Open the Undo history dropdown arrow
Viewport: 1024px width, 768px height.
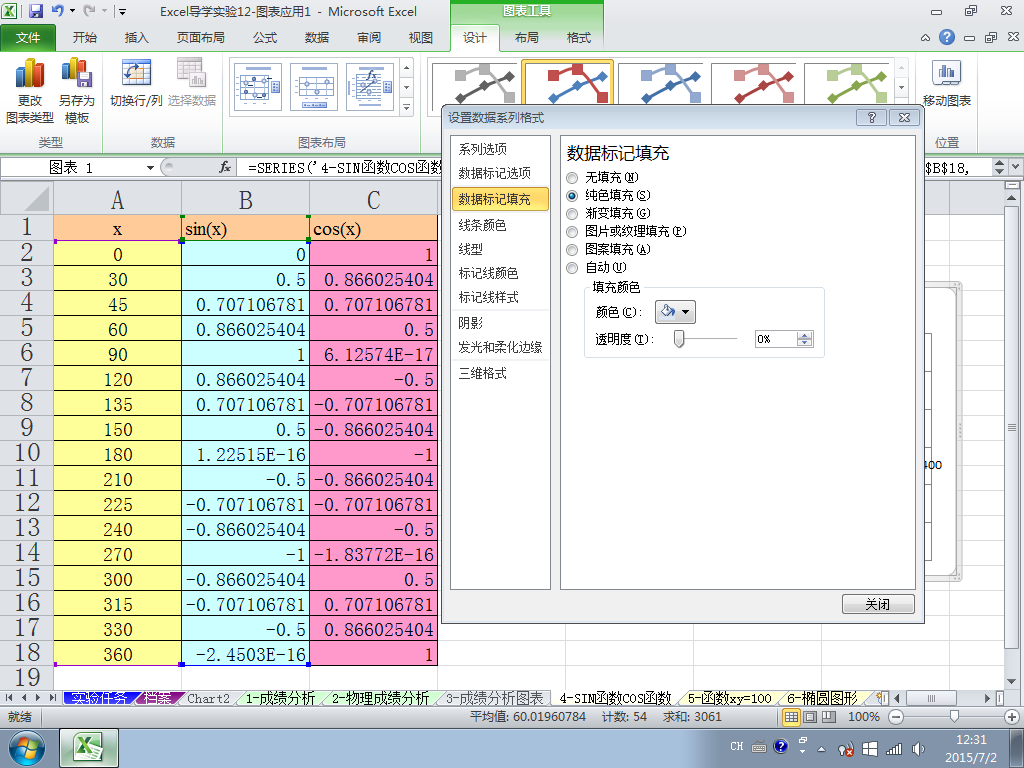coord(72,11)
